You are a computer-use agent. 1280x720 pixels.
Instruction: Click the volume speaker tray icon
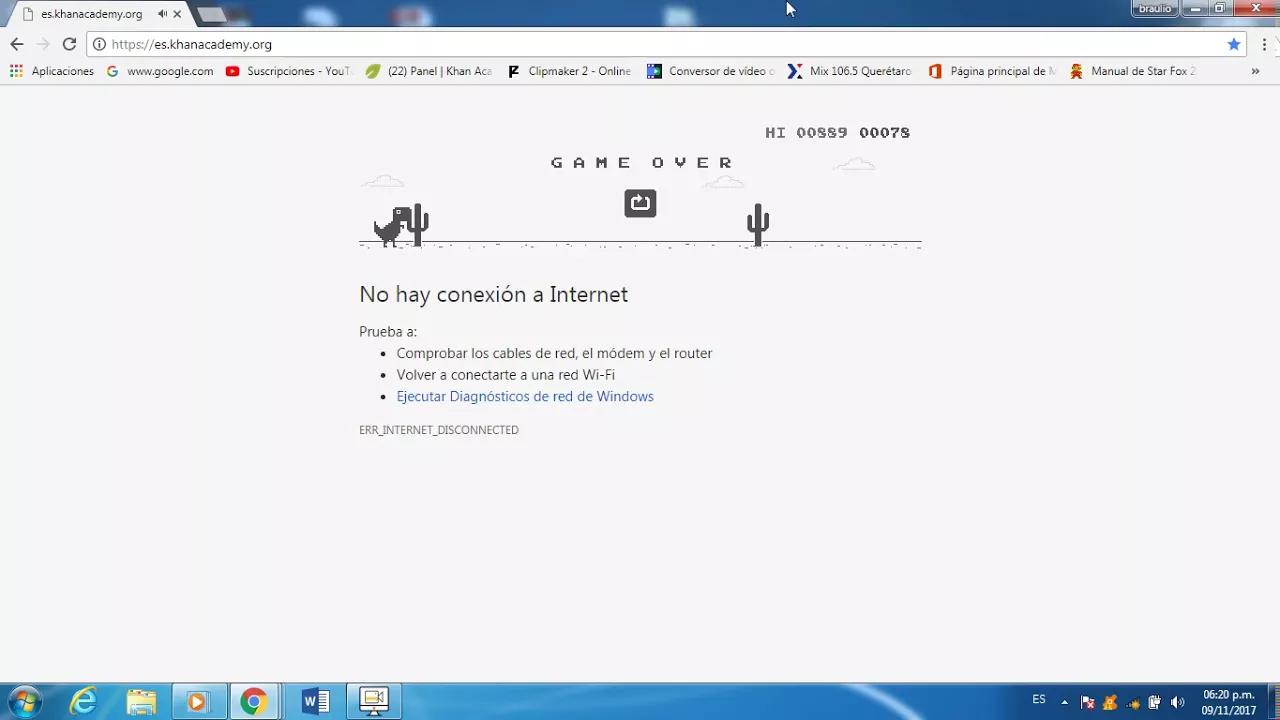pos(1177,702)
